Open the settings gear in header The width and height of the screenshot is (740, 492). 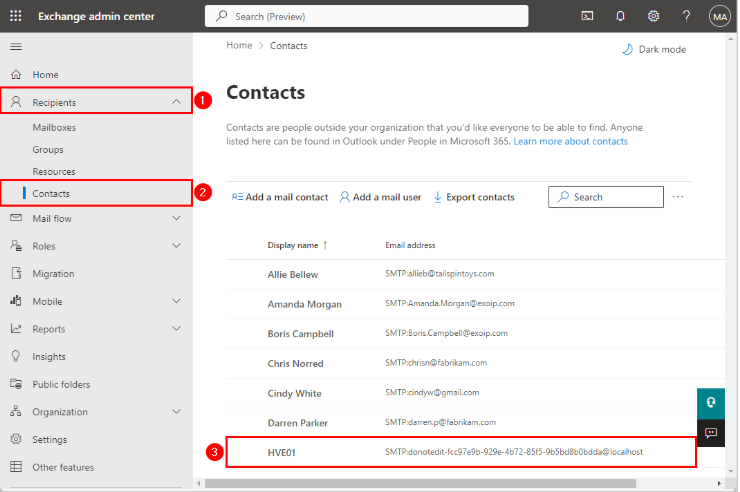[x=653, y=16]
